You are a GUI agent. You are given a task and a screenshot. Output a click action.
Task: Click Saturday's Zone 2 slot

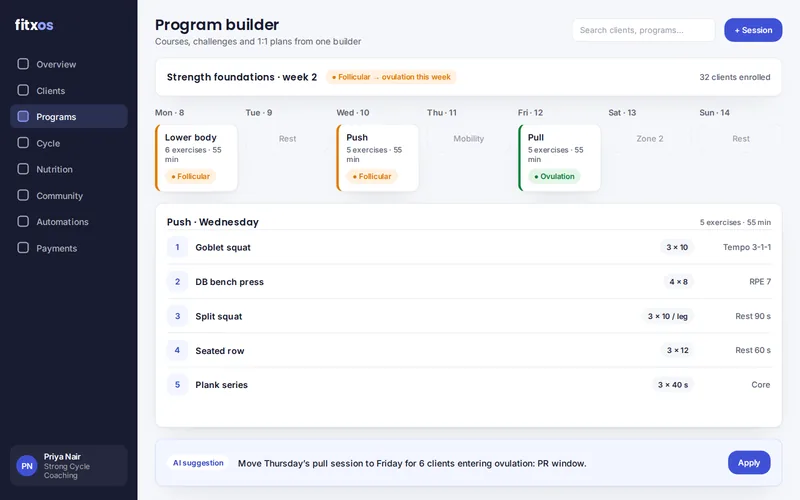tap(650, 139)
